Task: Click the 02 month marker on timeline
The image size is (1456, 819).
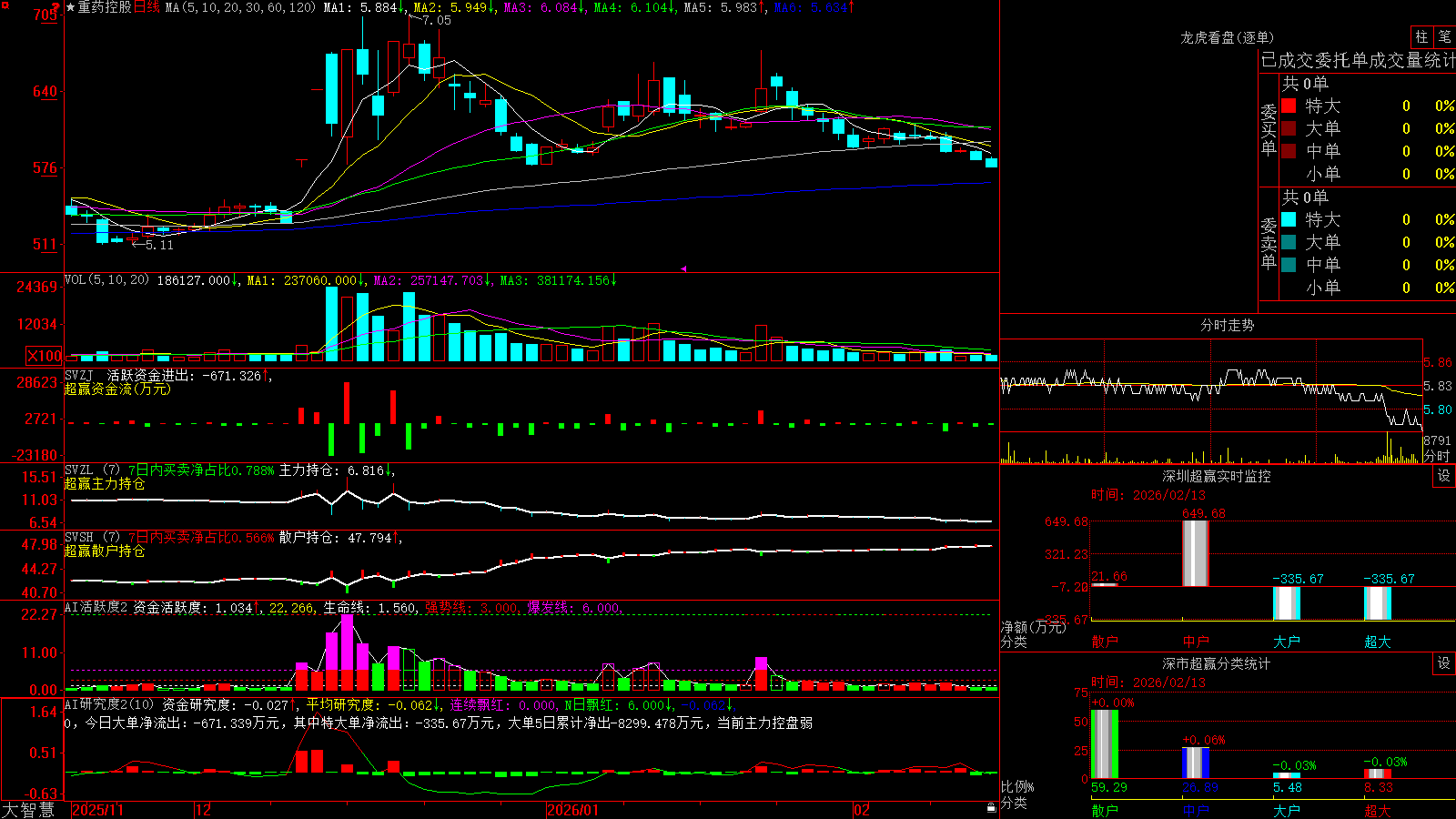Action: coord(862,810)
